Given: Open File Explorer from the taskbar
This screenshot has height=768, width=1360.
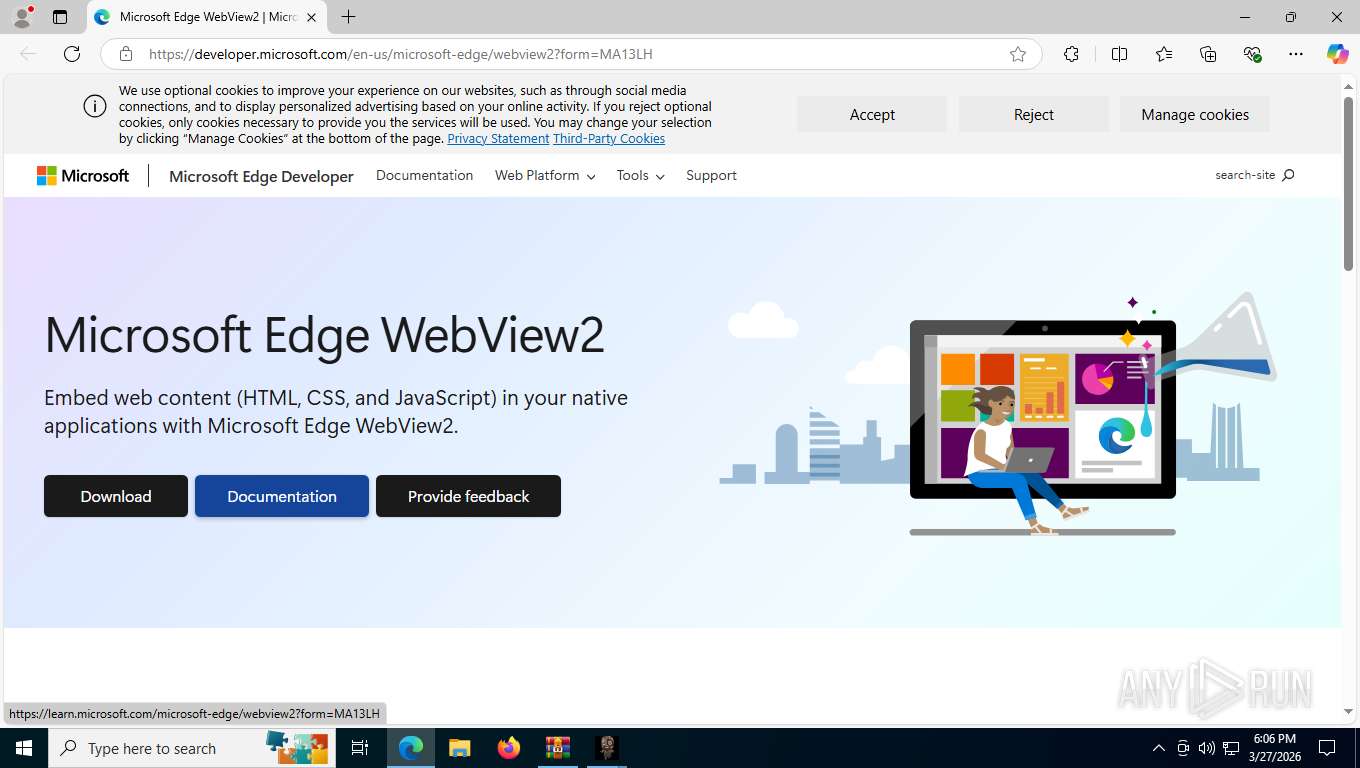Looking at the screenshot, I should click(x=459, y=748).
